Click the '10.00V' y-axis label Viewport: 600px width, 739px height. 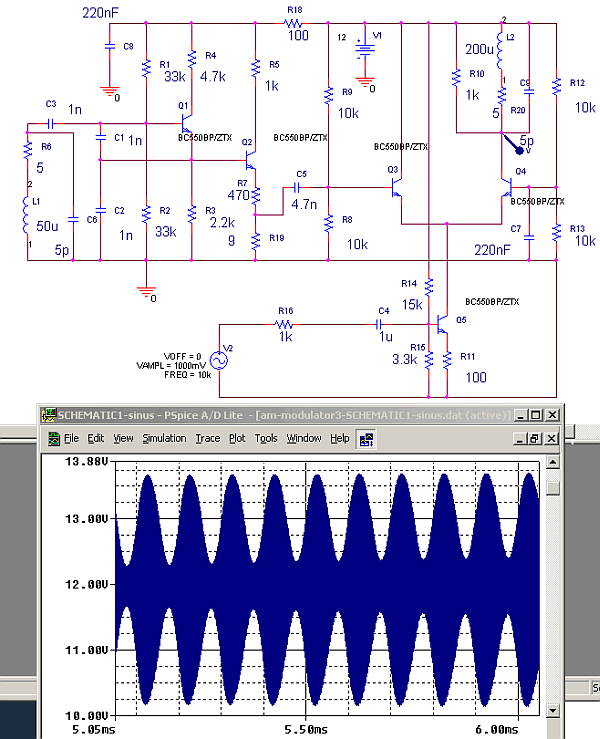click(x=87, y=715)
